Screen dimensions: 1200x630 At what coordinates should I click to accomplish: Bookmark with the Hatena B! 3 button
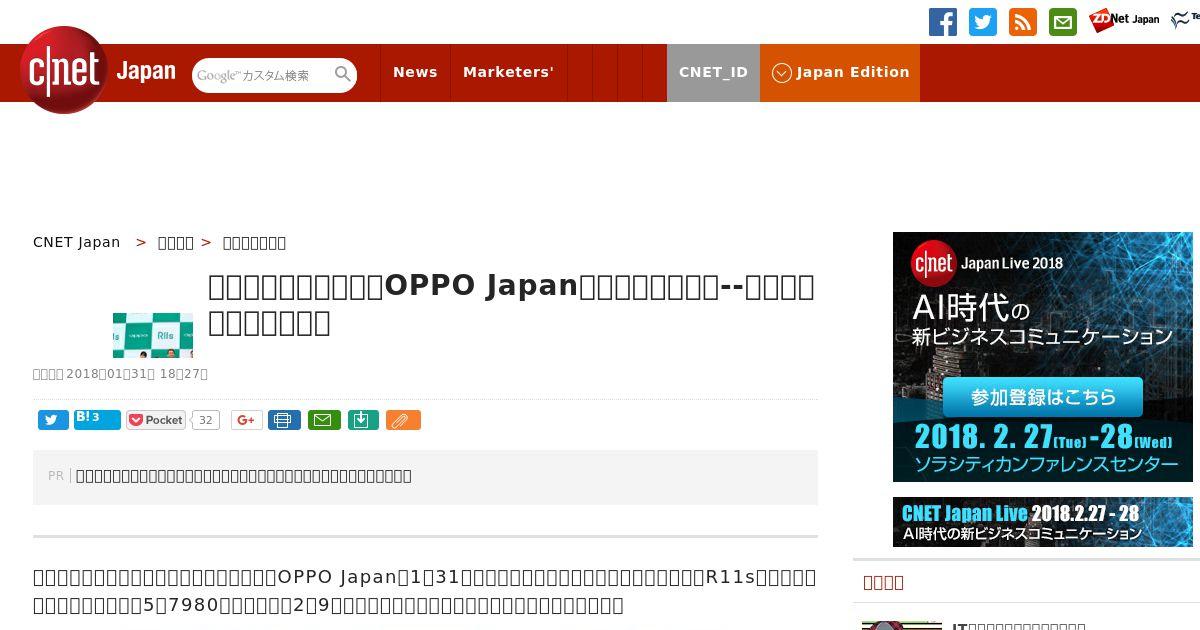click(x=97, y=420)
